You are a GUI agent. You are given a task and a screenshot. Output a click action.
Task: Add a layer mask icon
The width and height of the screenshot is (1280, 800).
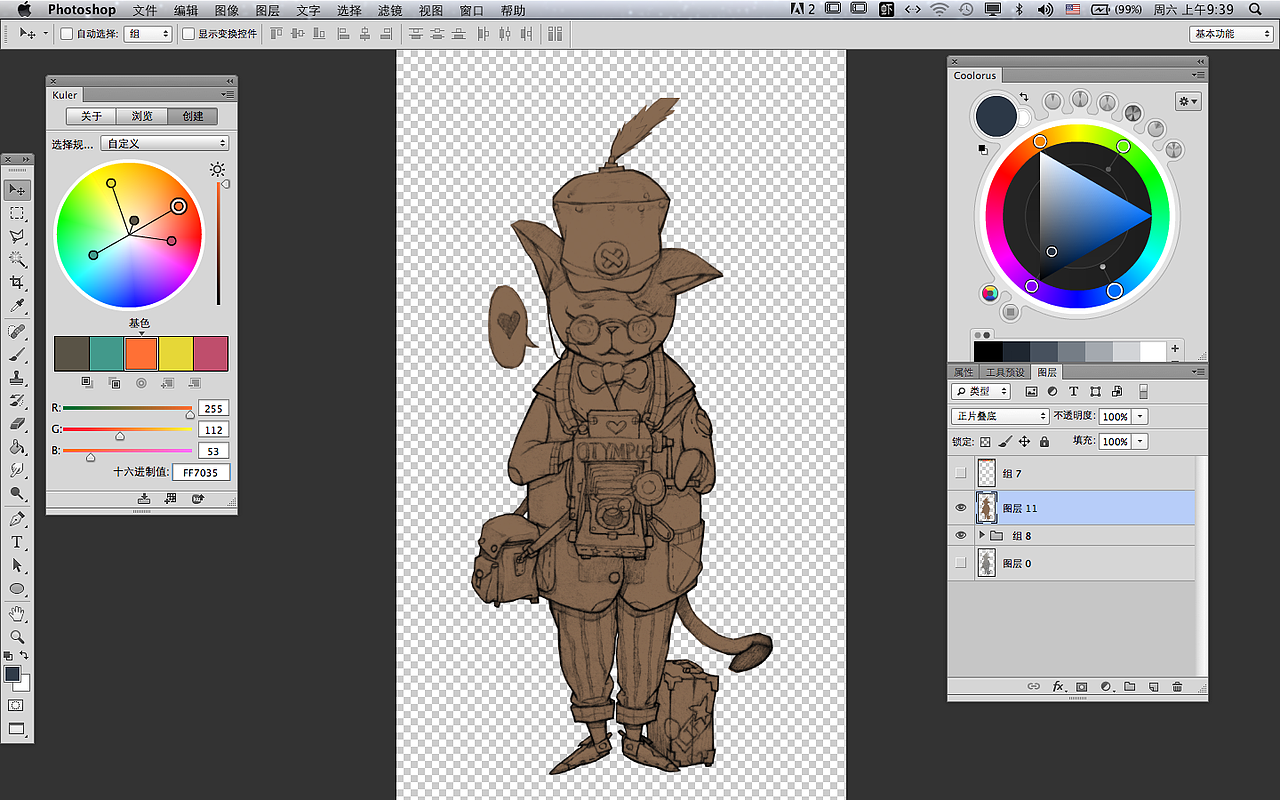pyautogui.click(x=1082, y=687)
